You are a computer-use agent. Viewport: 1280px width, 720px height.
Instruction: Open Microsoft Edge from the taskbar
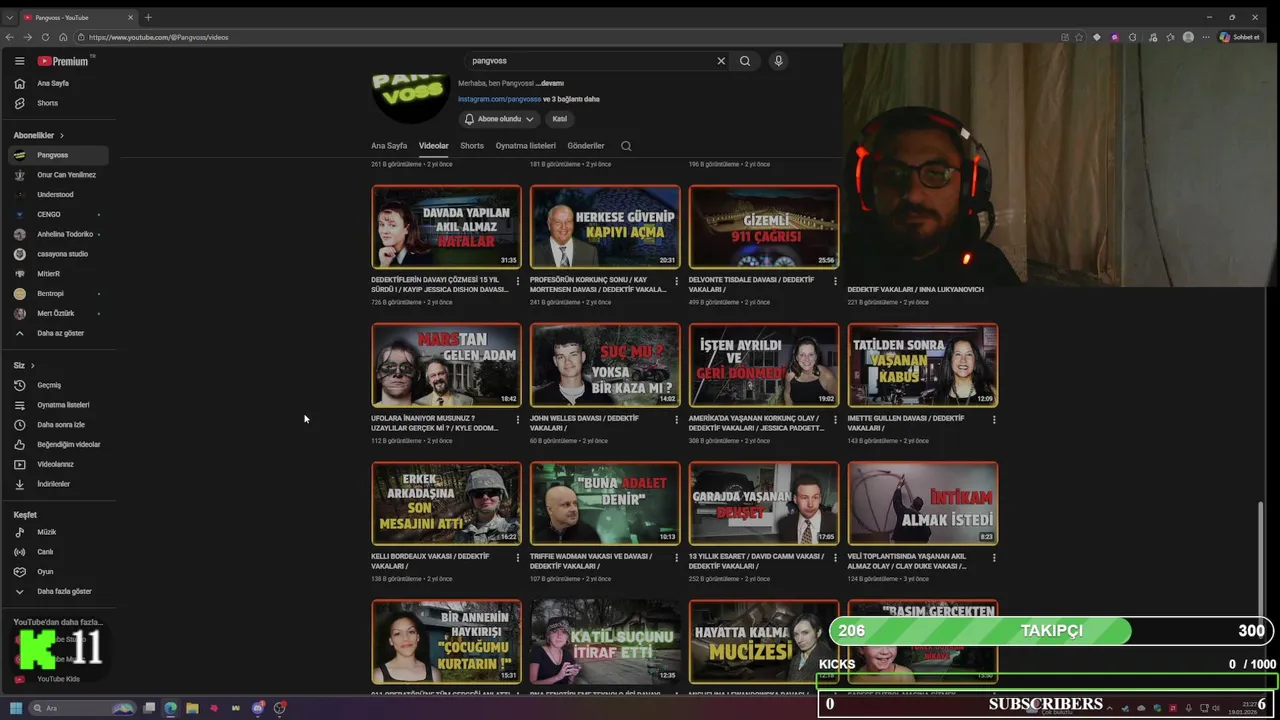coord(170,708)
